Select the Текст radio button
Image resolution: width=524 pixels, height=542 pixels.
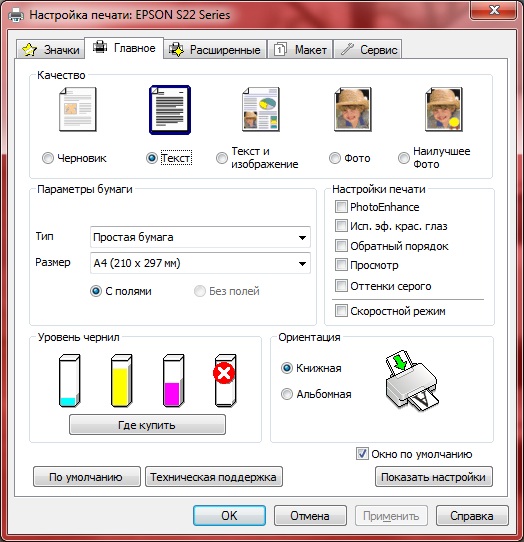pyautogui.click(x=152, y=158)
